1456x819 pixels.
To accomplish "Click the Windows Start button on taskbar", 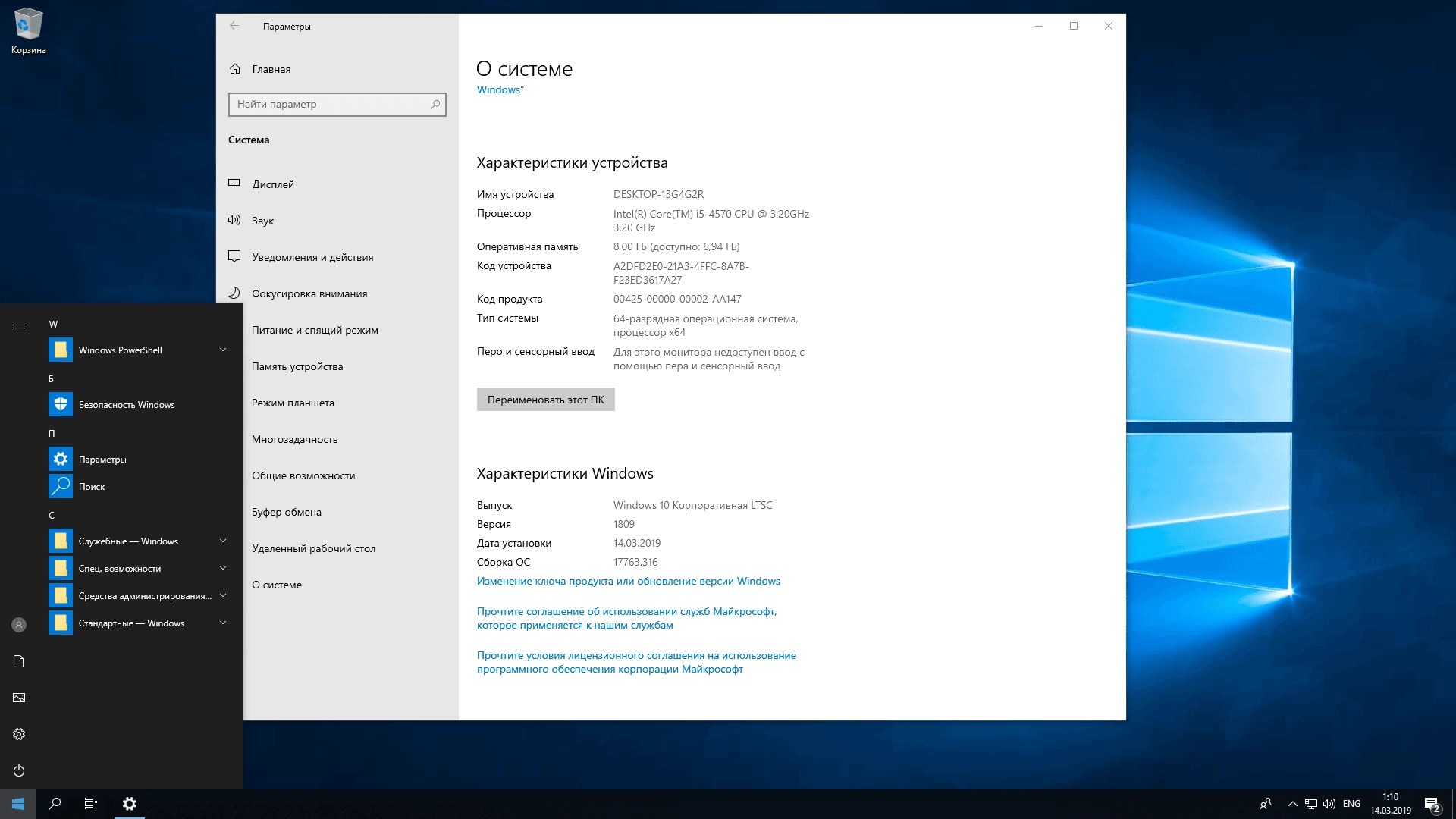I will tap(18, 804).
